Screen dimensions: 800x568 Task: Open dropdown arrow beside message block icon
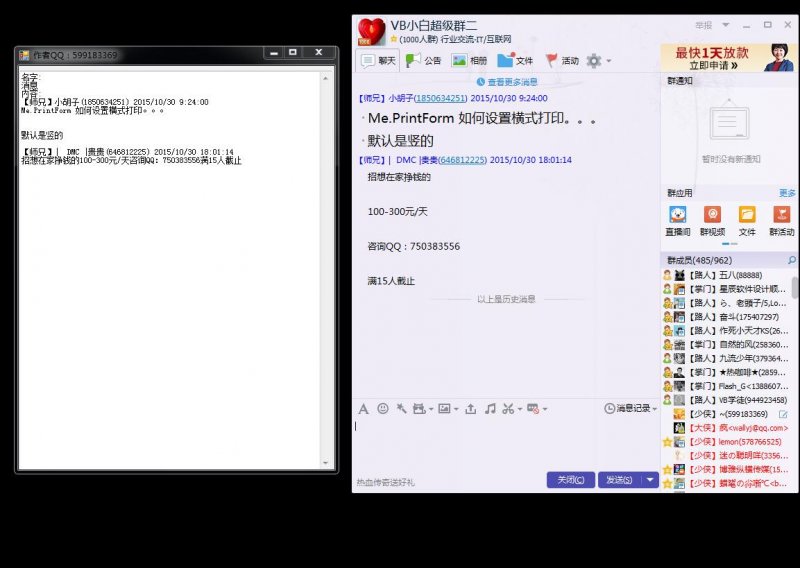[545, 409]
